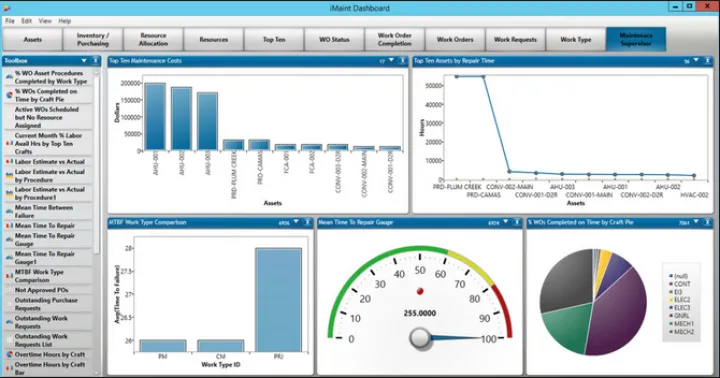The image size is (720, 378).
Task: Open the File menu
Action: click(10, 21)
